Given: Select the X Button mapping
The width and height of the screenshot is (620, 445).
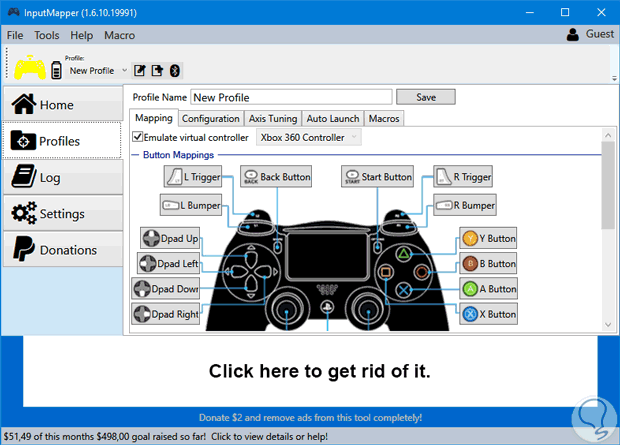Looking at the screenshot, I should pos(488,314).
